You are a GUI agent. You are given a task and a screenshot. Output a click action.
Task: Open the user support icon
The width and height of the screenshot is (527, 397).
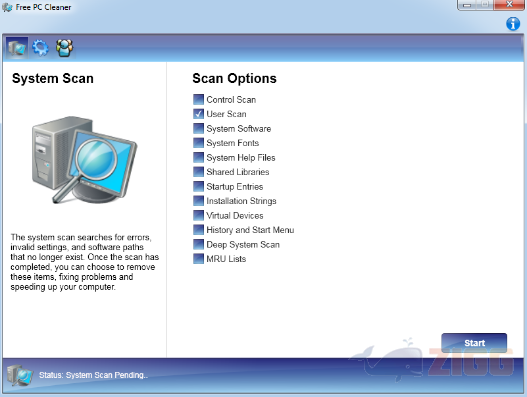[x=65, y=48]
